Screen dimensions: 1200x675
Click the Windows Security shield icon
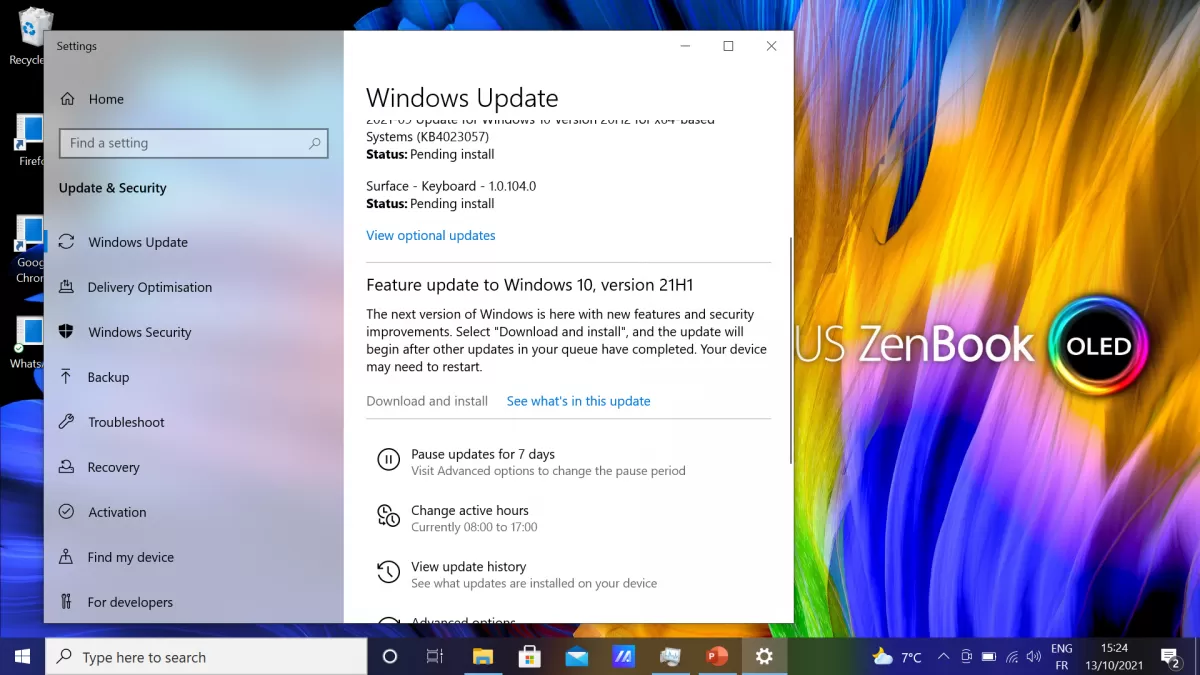point(67,331)
